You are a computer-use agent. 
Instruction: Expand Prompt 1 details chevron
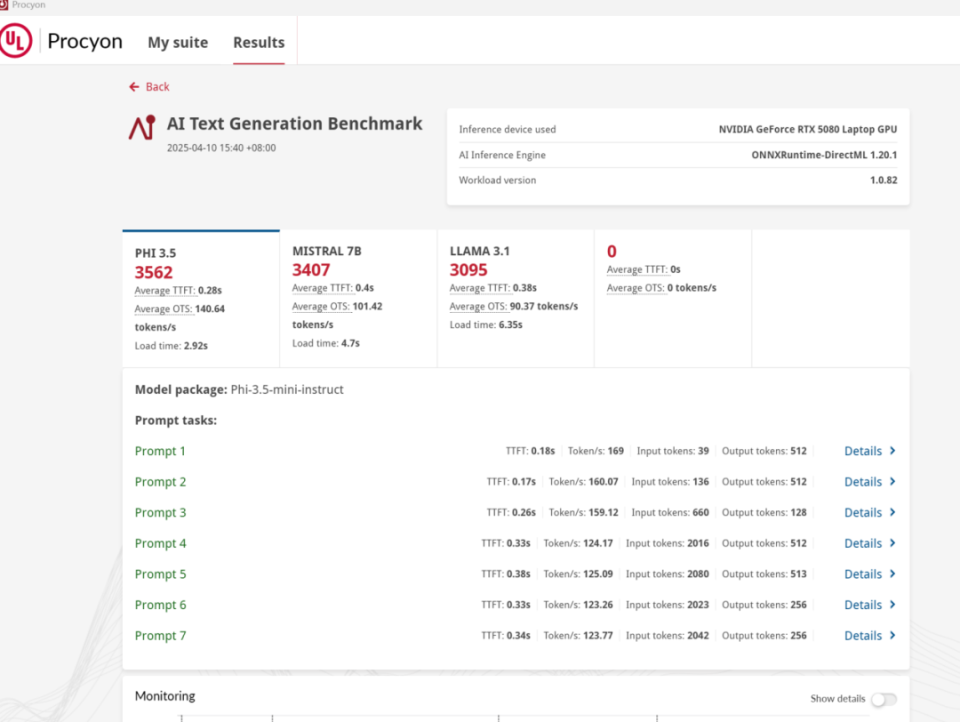pos(893,451)
